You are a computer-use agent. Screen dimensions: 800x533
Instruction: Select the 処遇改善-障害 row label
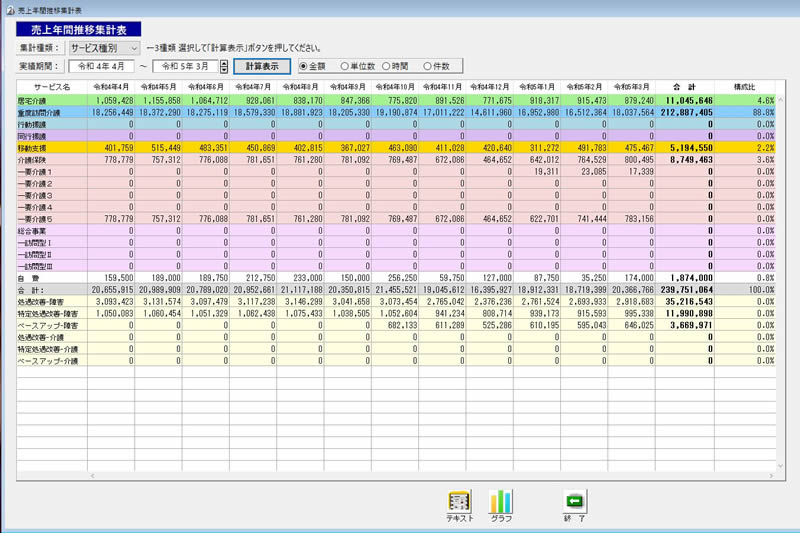pos(52,302)
